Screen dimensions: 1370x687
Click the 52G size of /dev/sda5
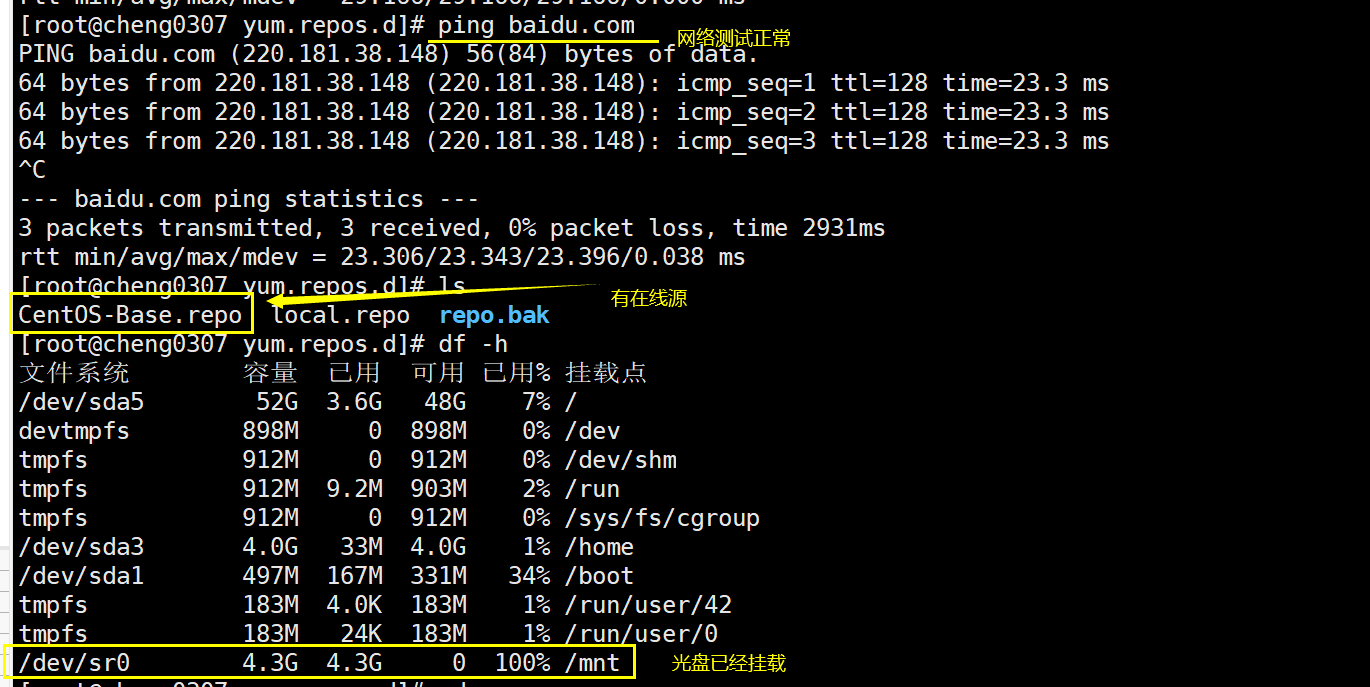277,402
